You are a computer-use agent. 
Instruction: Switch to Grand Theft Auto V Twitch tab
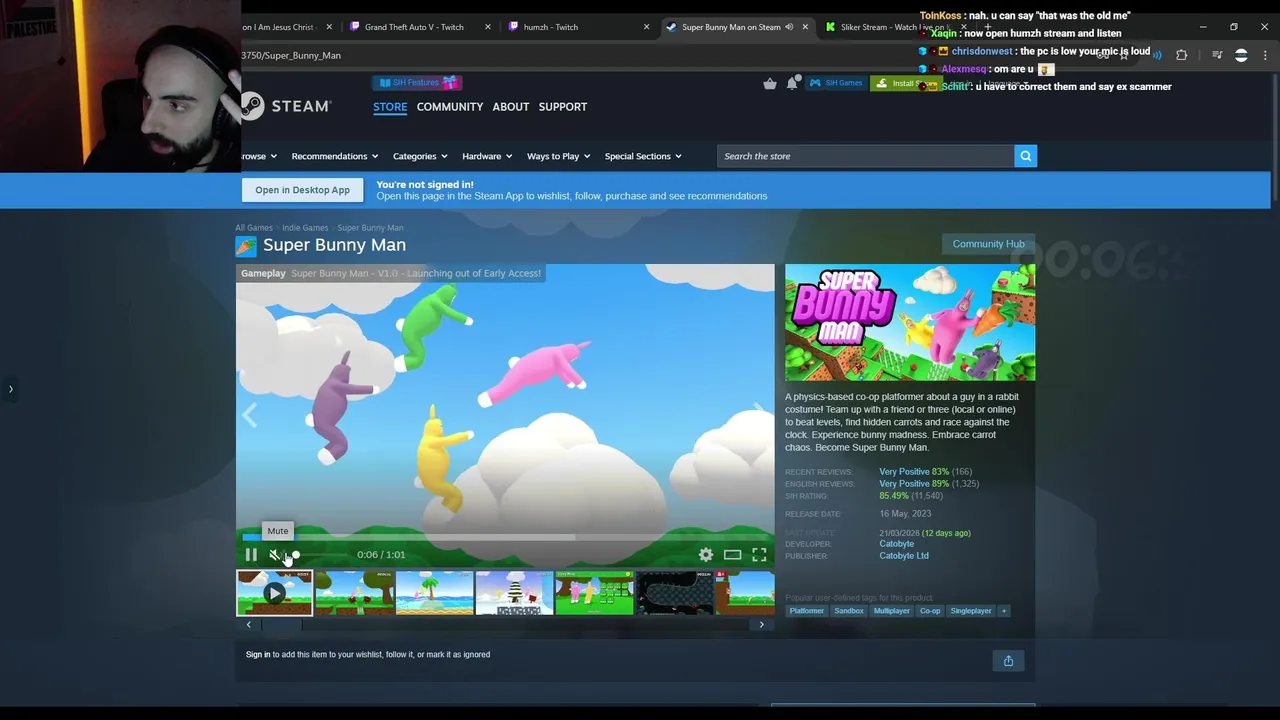click(414, 27)
